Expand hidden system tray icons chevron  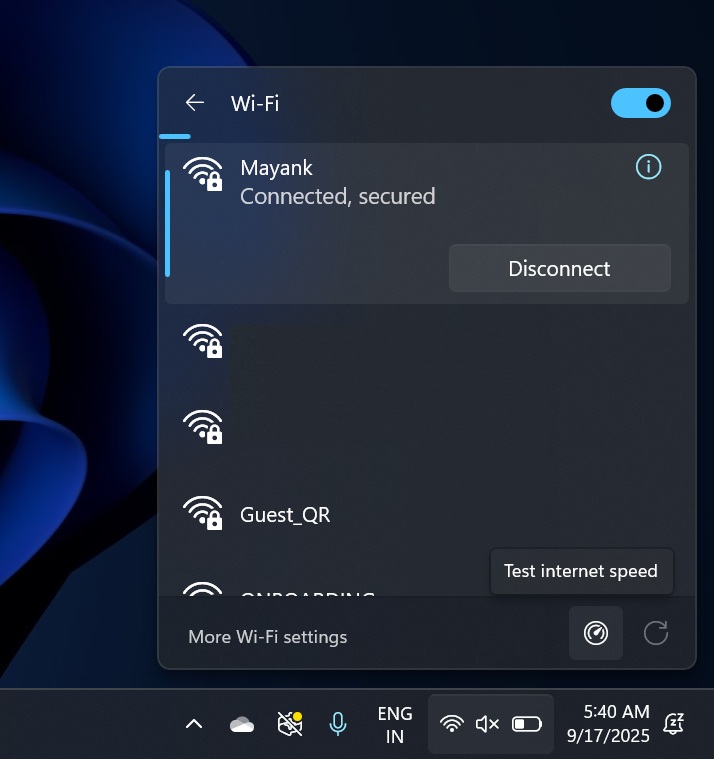click(x=195, y=724)
